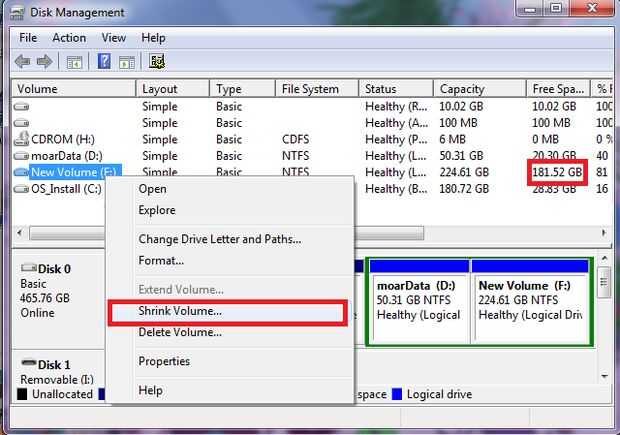Sort by Free Space column header
This screenshot has height=435, width=620.
[x=558, y=89]
